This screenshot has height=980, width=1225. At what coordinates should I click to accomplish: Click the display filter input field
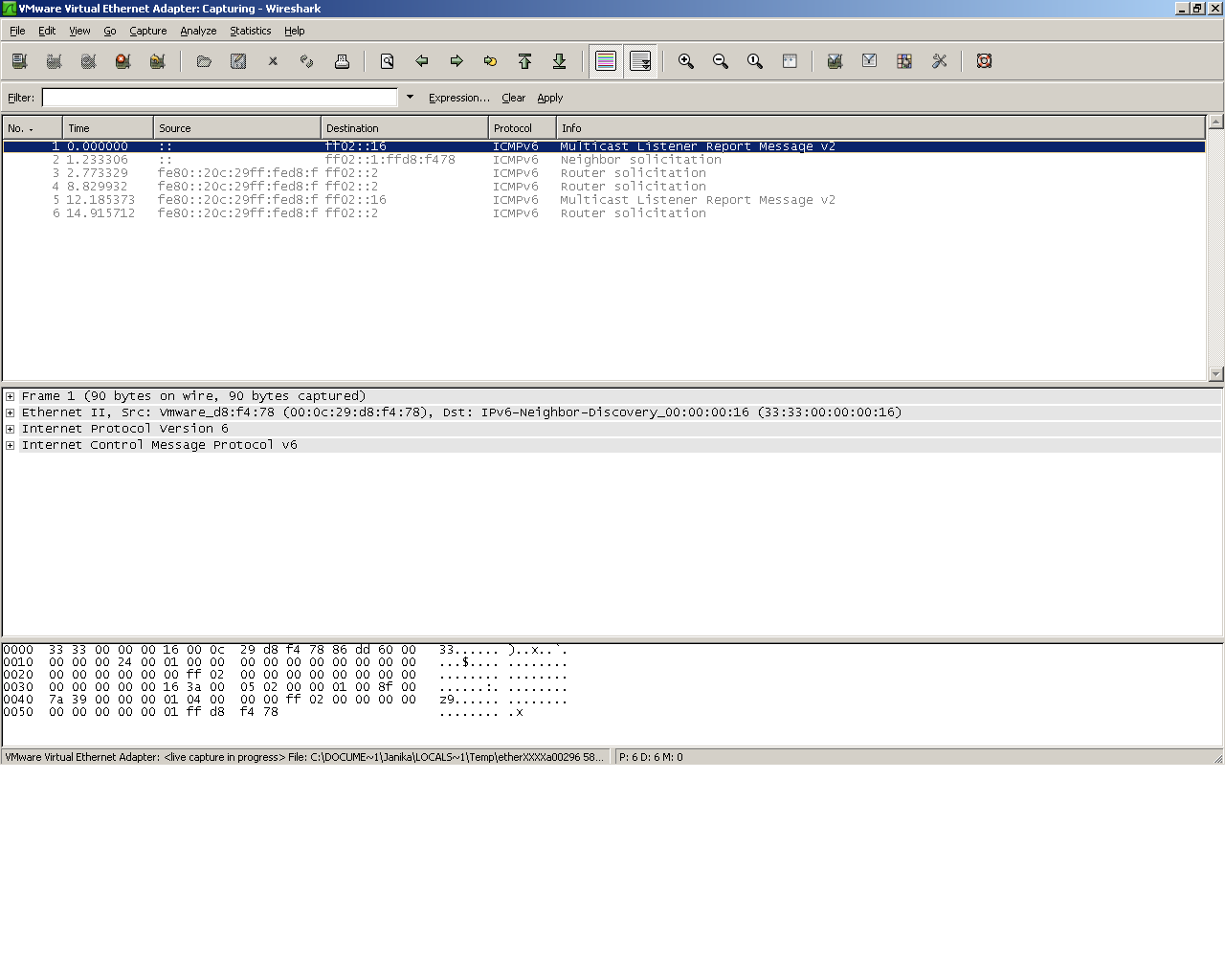[x=219, y=98]
